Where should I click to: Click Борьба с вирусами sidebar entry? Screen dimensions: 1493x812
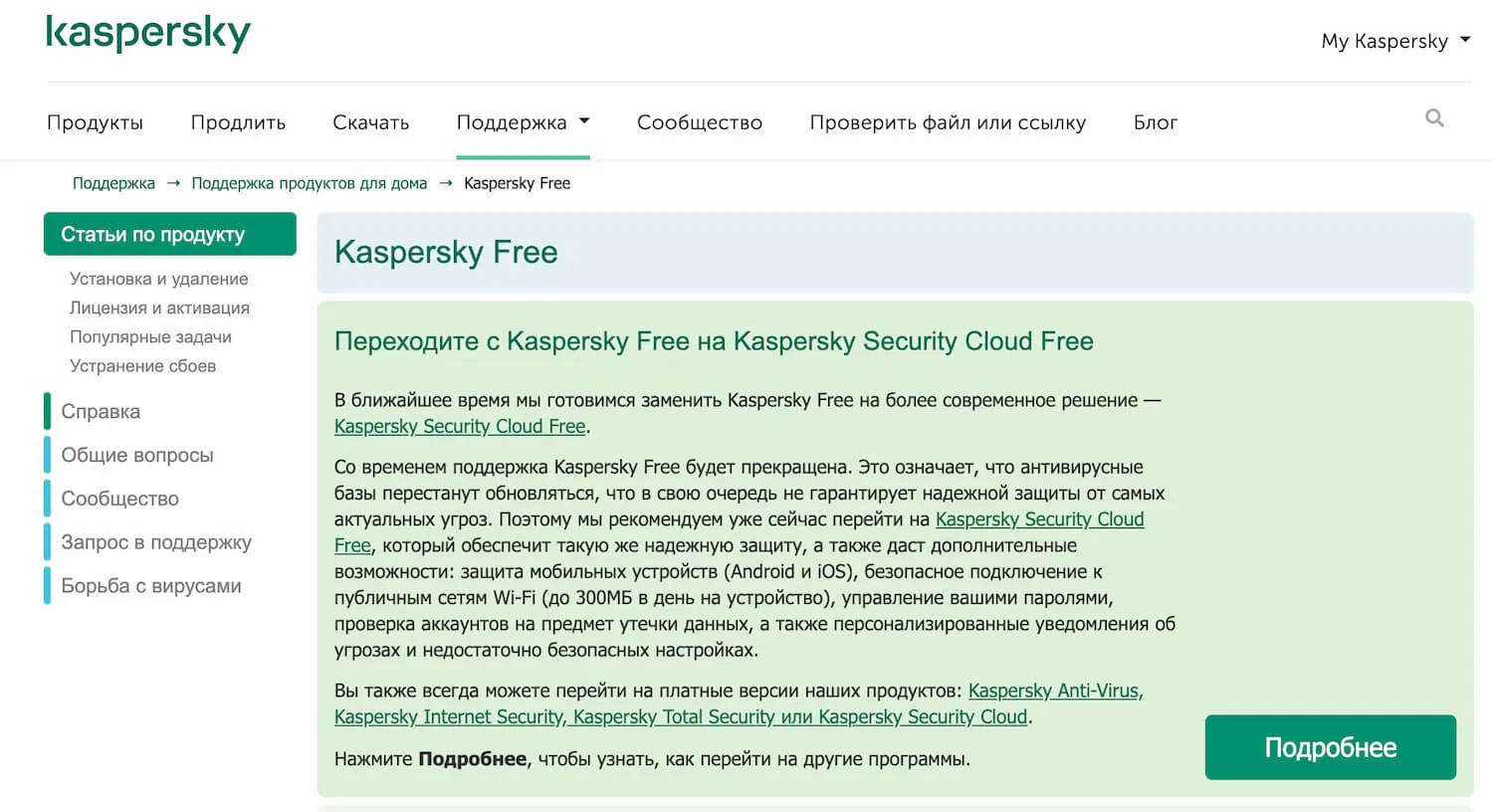pos(151,586)
